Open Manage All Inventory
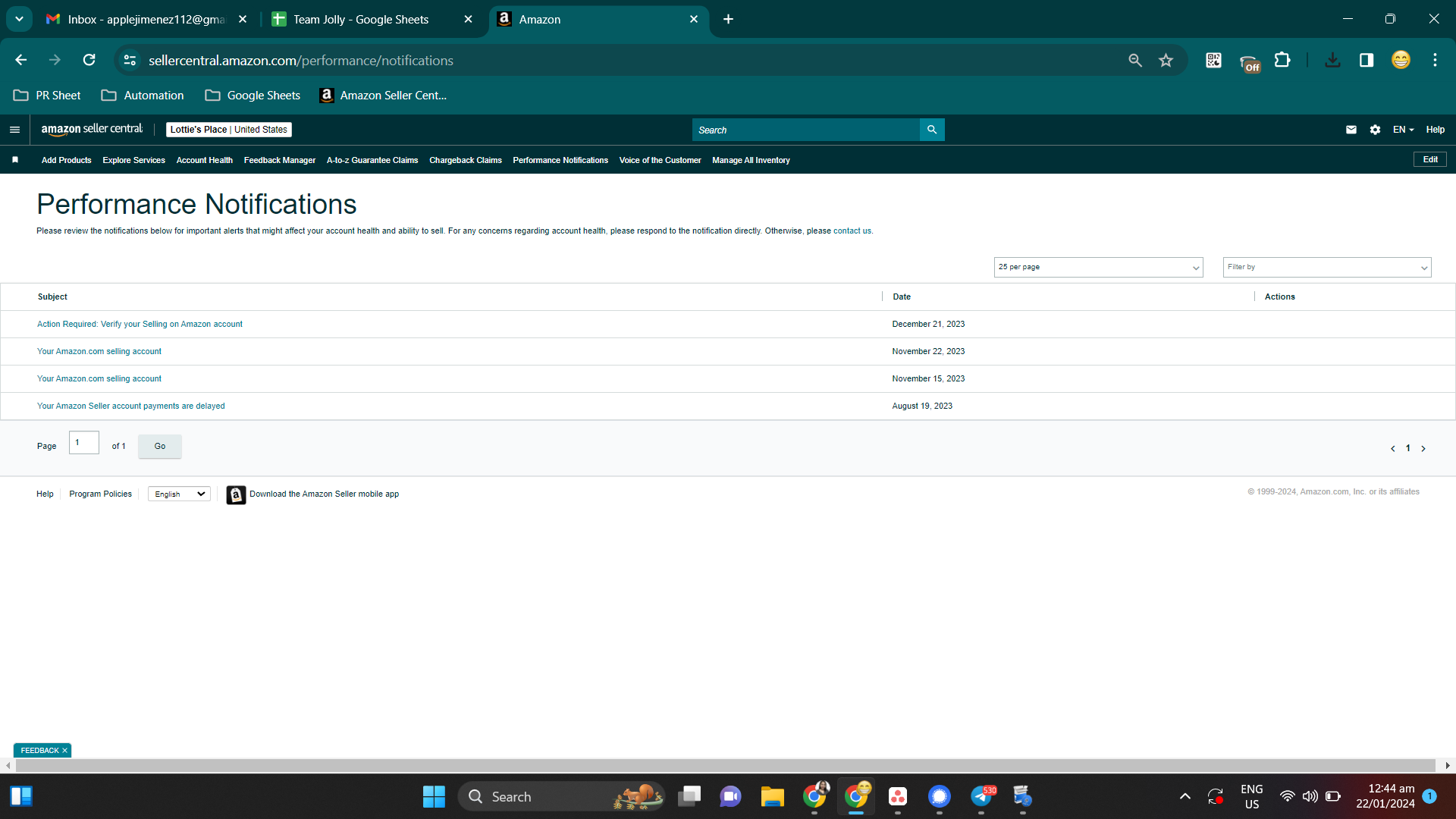The height and width of the screenshot is (819, 1456). [x=751, y=160]
